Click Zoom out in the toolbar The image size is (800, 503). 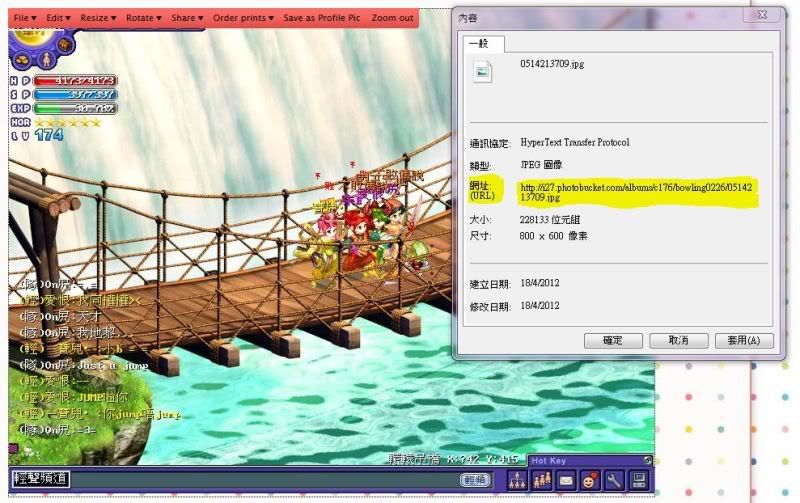[392, 18]
